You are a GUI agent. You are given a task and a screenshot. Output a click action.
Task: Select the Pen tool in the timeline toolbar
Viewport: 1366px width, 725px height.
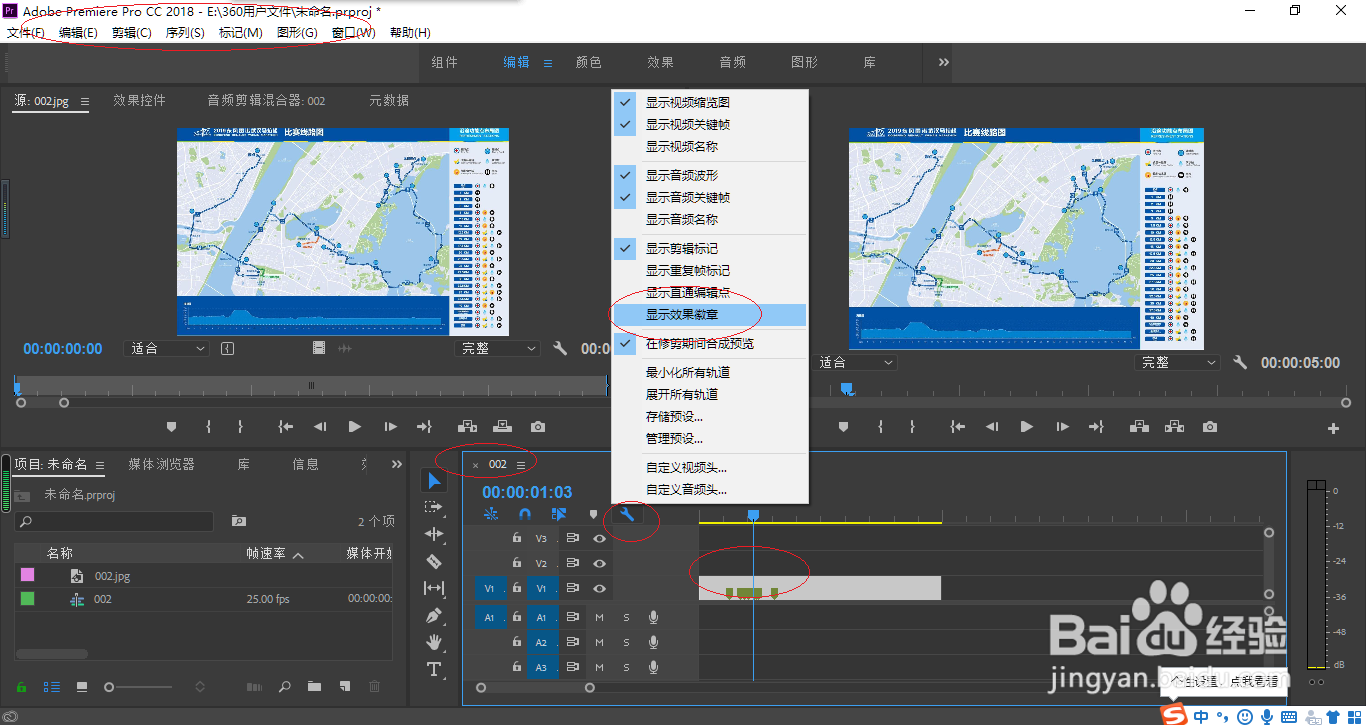click(434, 615)
